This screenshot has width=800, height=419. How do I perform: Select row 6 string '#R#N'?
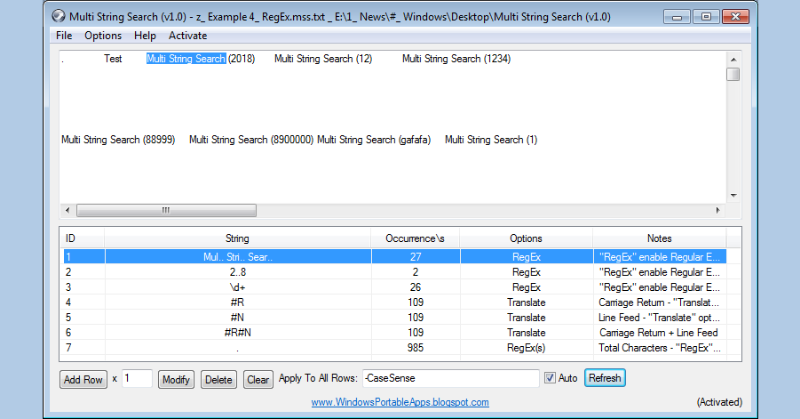point(238,333)
